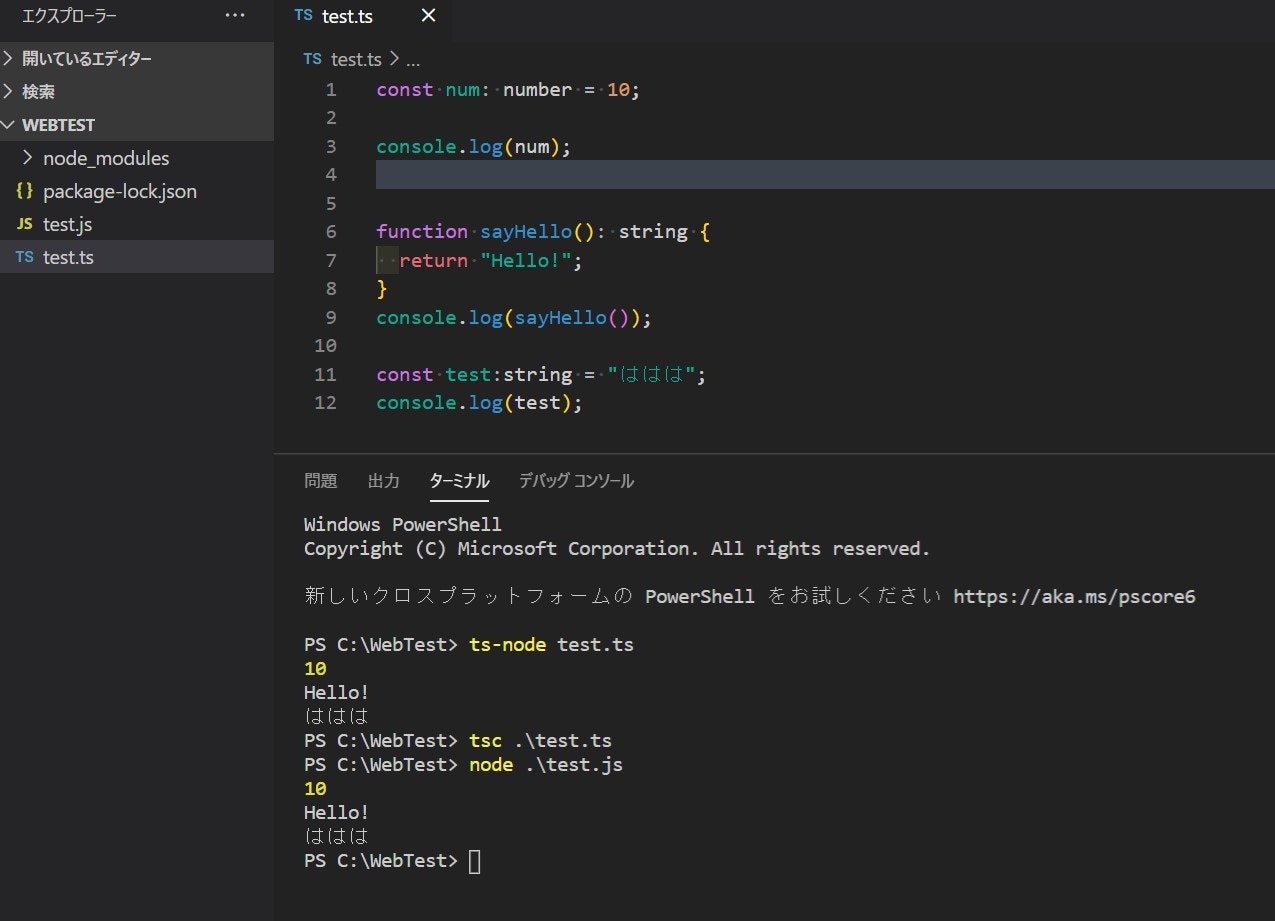Viewport: 1275px width, 921px height.
Task: Click the breadcrumb ellipsis after test.ts
Action: [413, 60]
